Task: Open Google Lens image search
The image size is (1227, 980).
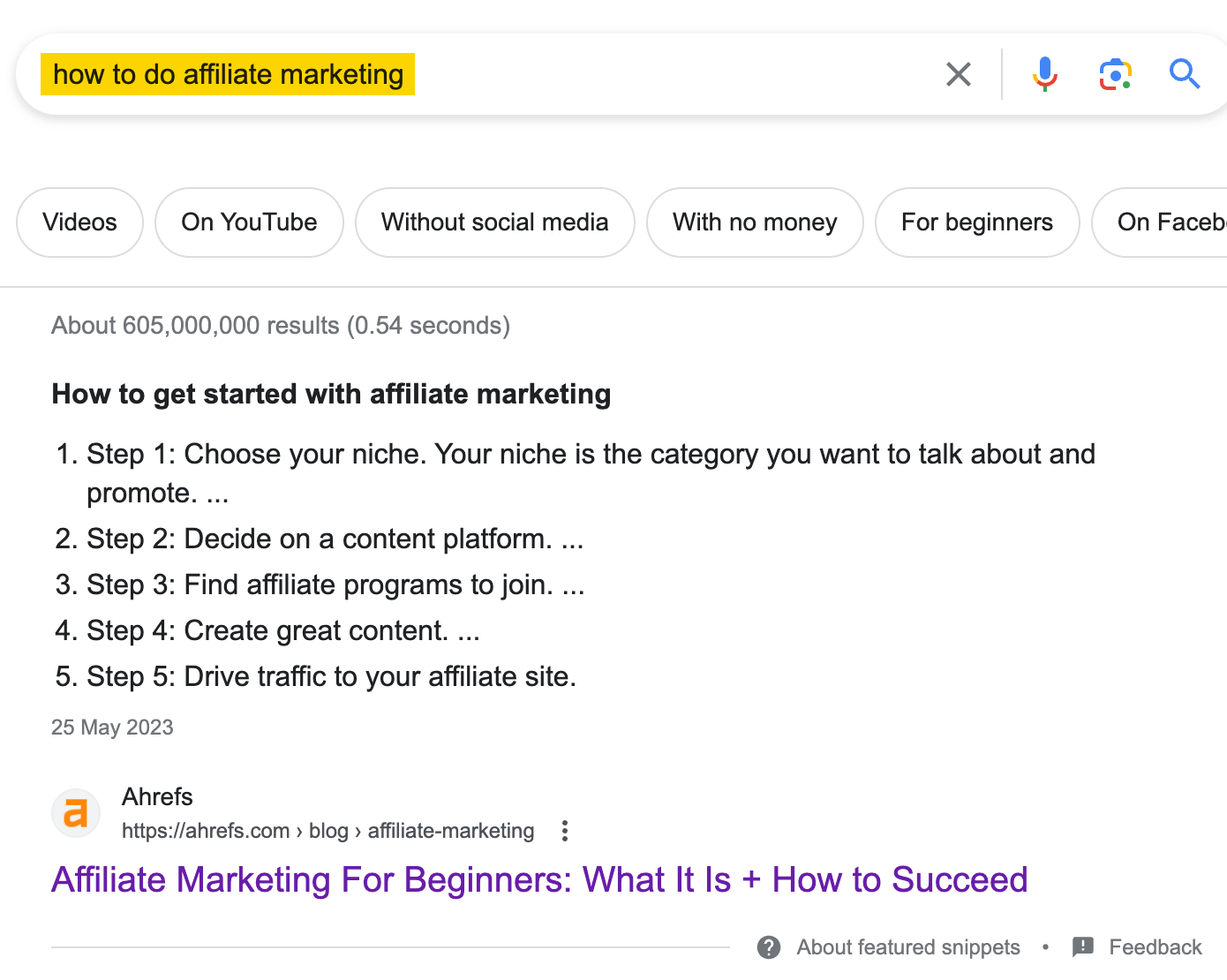Action: click(1115, 74)
